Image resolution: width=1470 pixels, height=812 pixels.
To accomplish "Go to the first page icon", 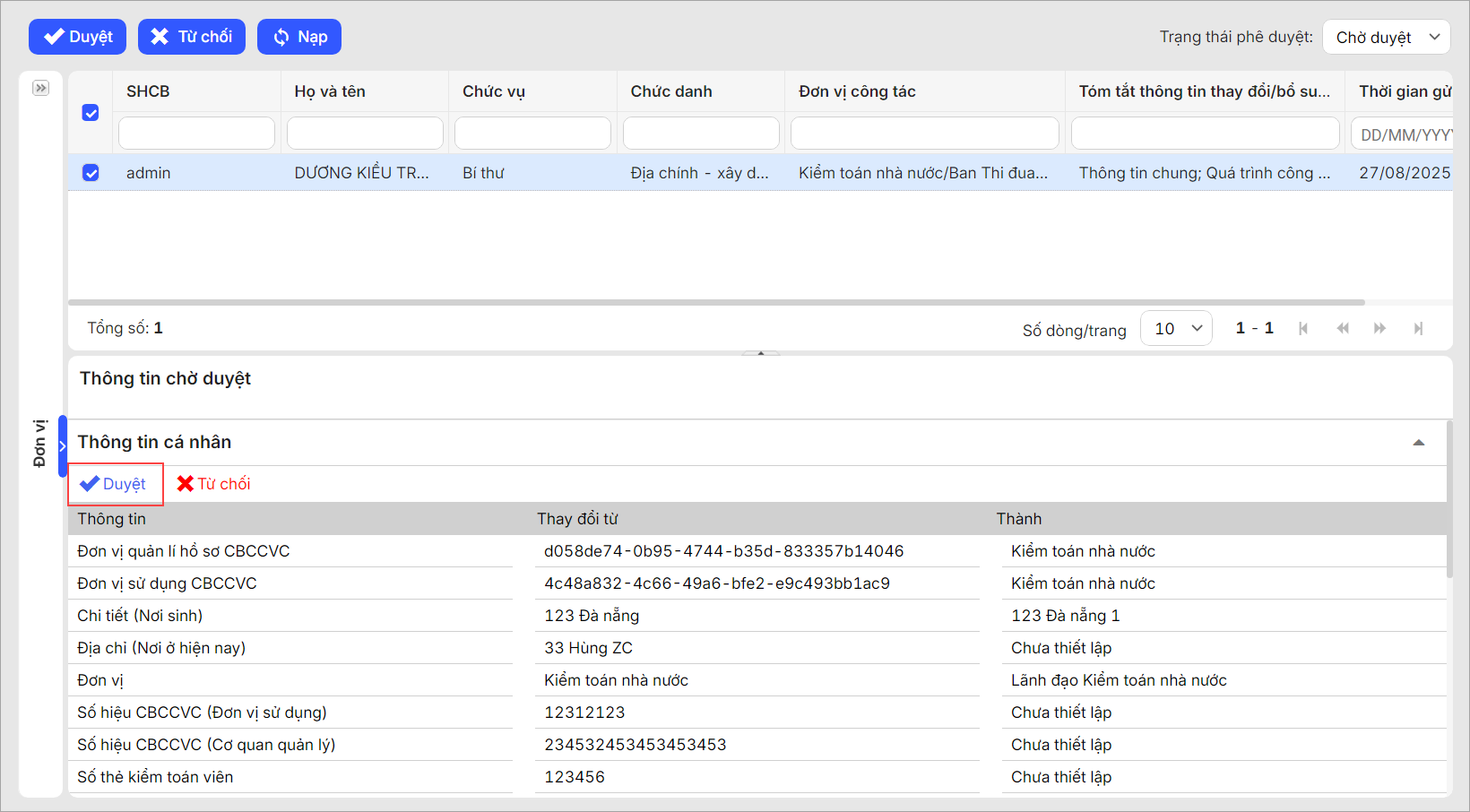I will click(x=1303, y=329).
